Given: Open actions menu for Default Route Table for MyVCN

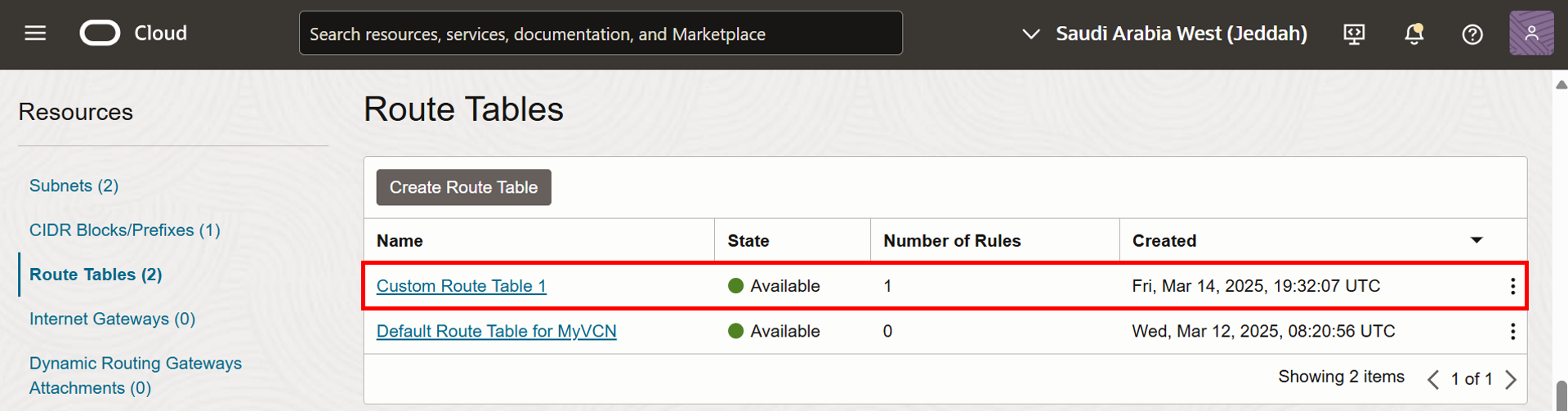Looking at the screenshot, I should coord(1512,331).
